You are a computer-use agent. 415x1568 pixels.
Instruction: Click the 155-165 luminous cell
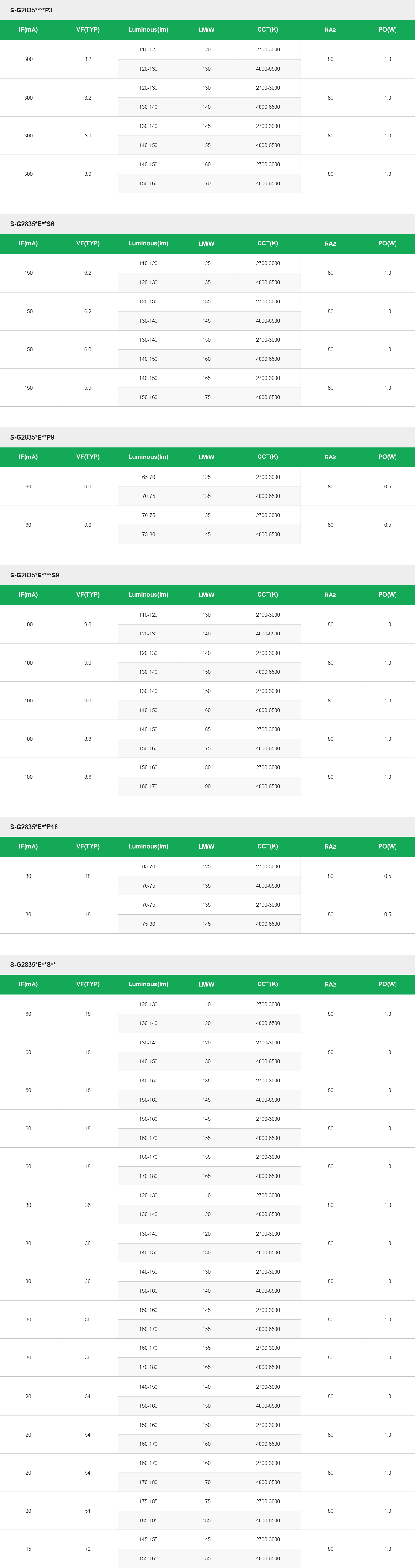(148, 1559)
